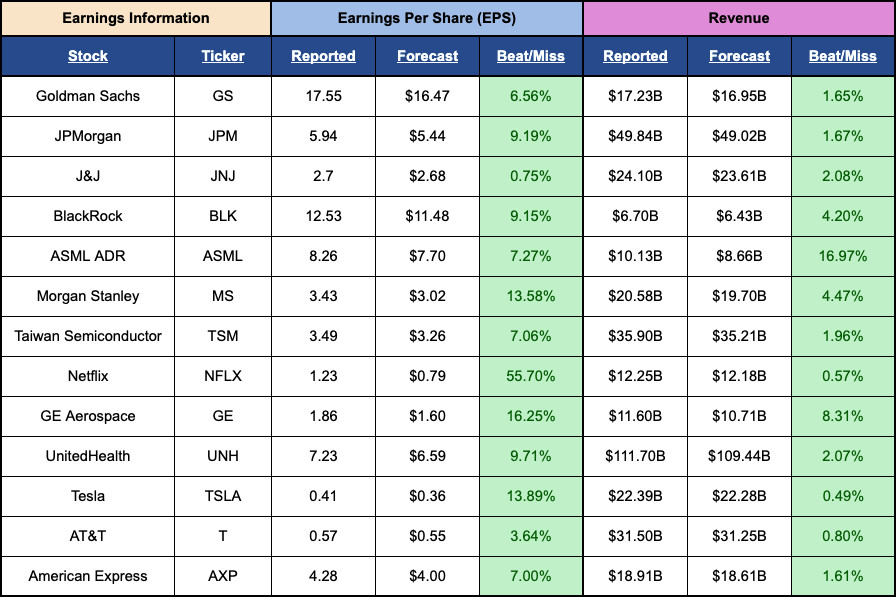The image size is (896, 597).
Task: Select the Earnings Information header cell
Action: coord(136,18)
